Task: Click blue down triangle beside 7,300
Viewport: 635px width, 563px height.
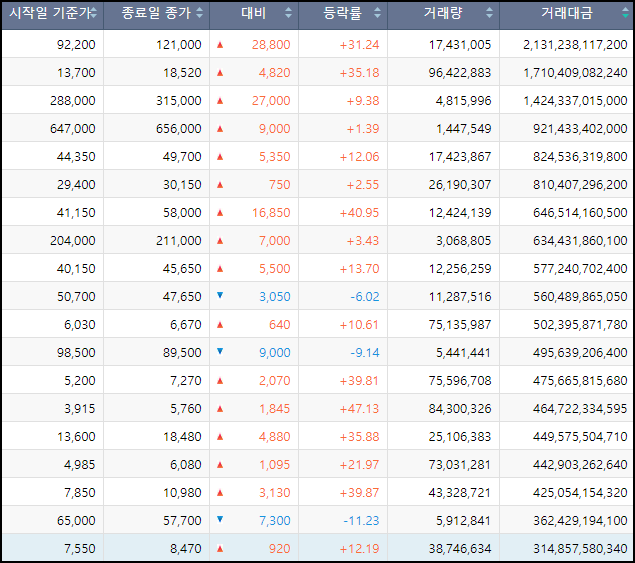Action: [x=220, y=519]
